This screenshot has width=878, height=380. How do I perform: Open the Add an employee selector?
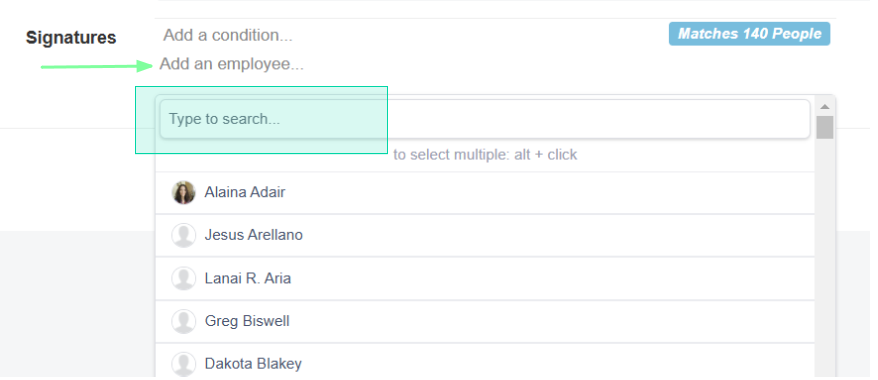coord(232,64)
